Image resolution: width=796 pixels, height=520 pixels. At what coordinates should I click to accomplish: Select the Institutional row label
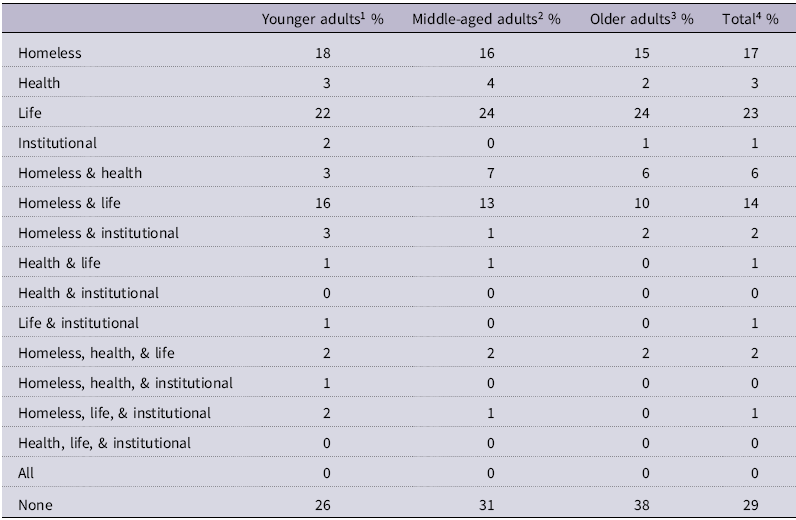pos(57,143)
